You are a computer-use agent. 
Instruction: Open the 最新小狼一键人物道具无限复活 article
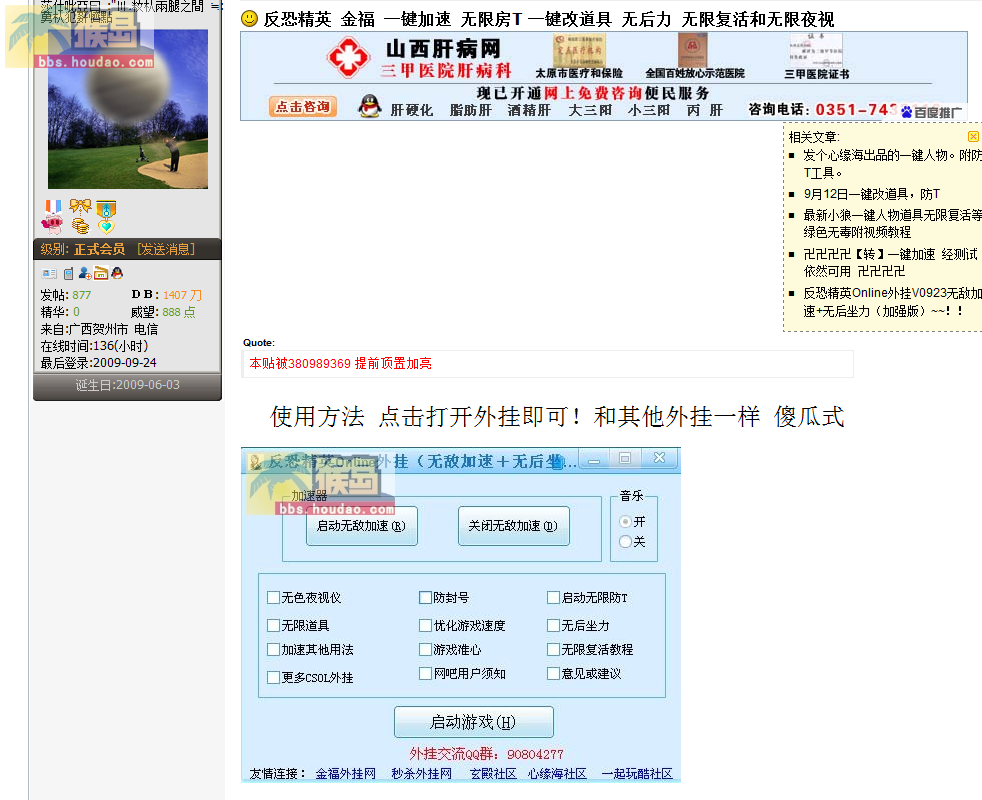pos(892,224)
